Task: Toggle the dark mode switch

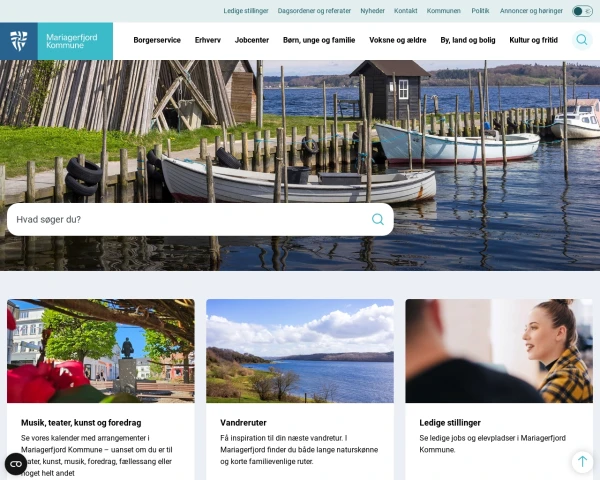Action: click(x=582, y=11)
